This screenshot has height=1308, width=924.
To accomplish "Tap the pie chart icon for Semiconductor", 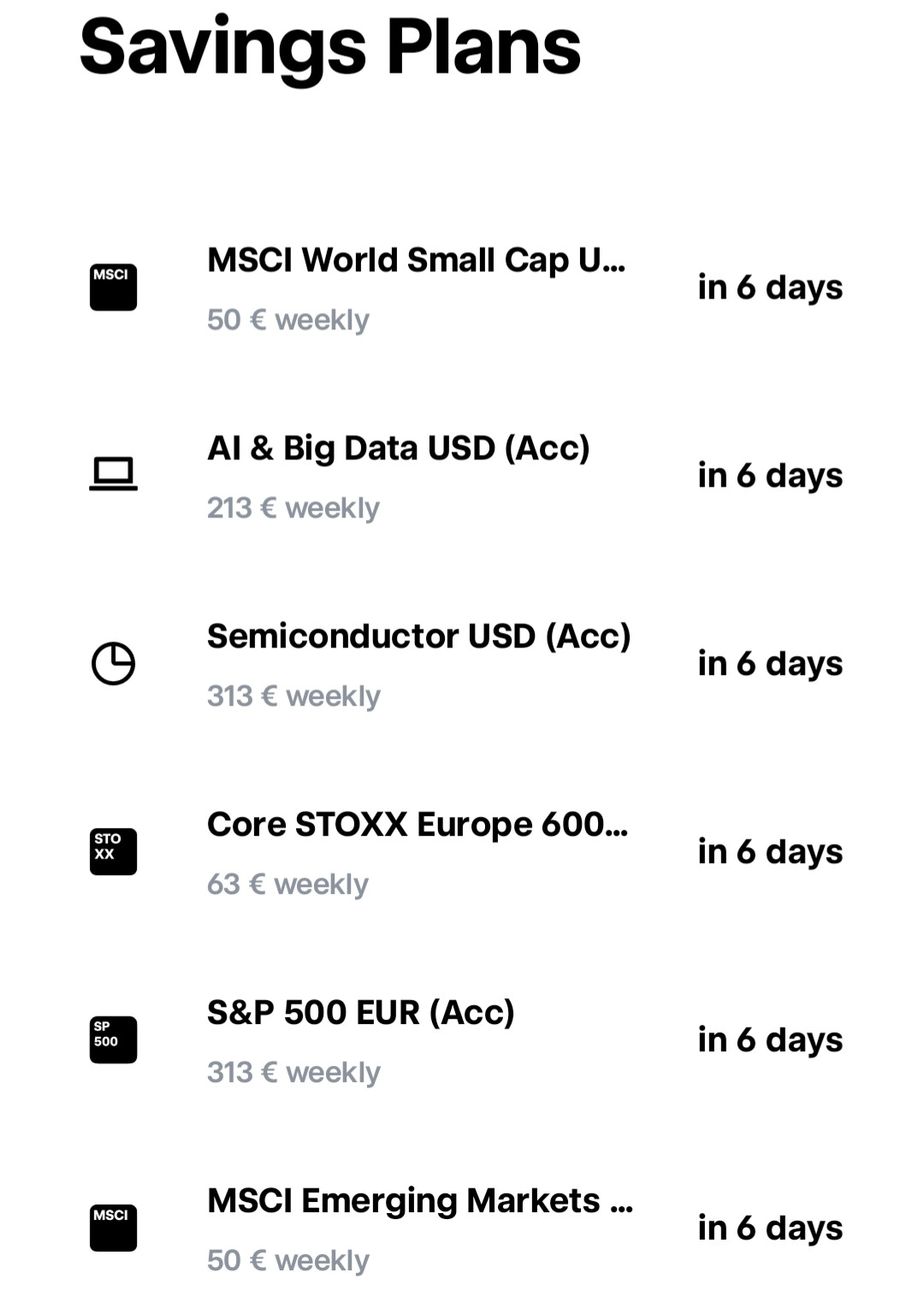I will [113, 664].
